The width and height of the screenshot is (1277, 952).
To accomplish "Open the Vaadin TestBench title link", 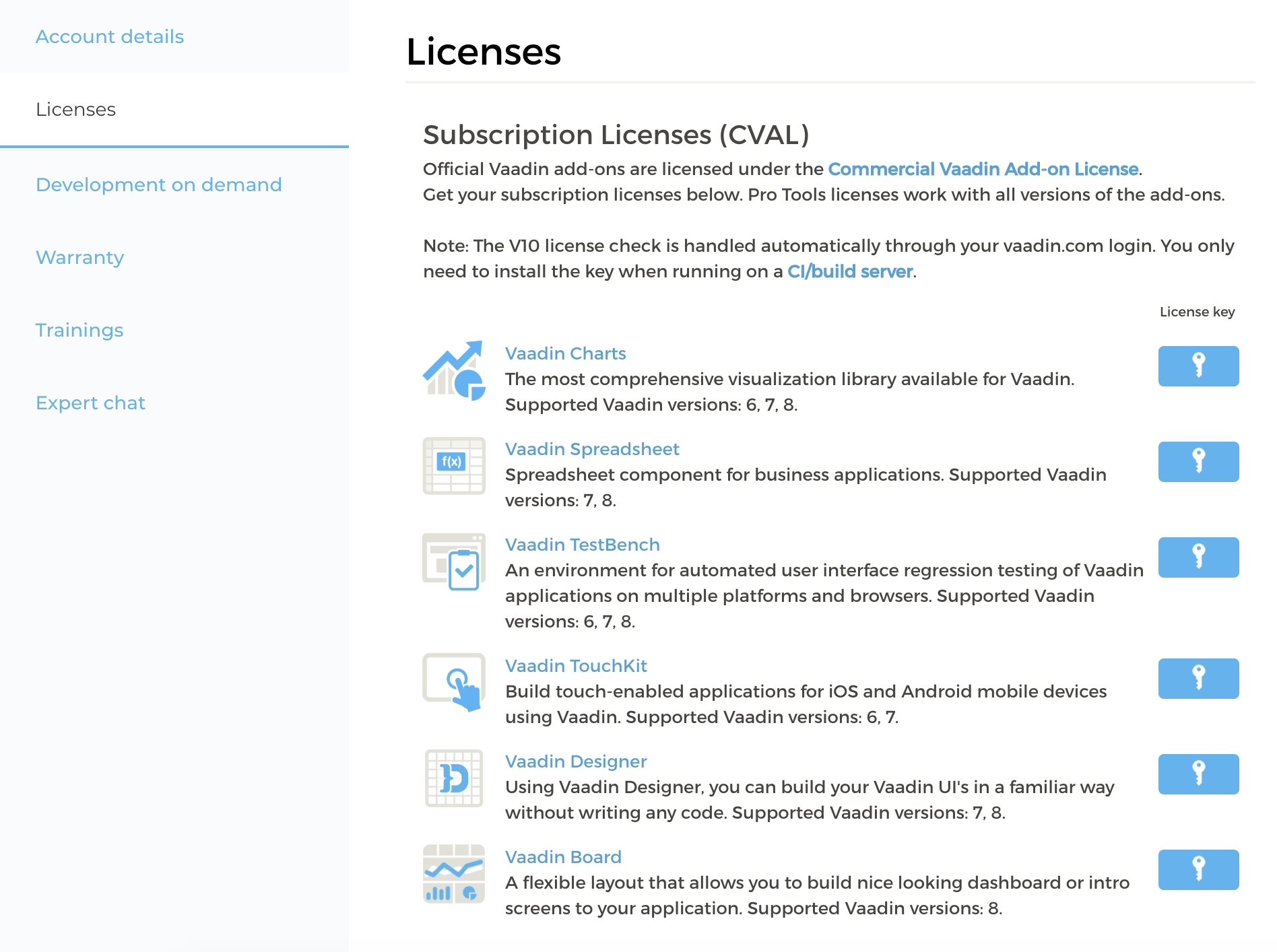I will pos(583,545).
